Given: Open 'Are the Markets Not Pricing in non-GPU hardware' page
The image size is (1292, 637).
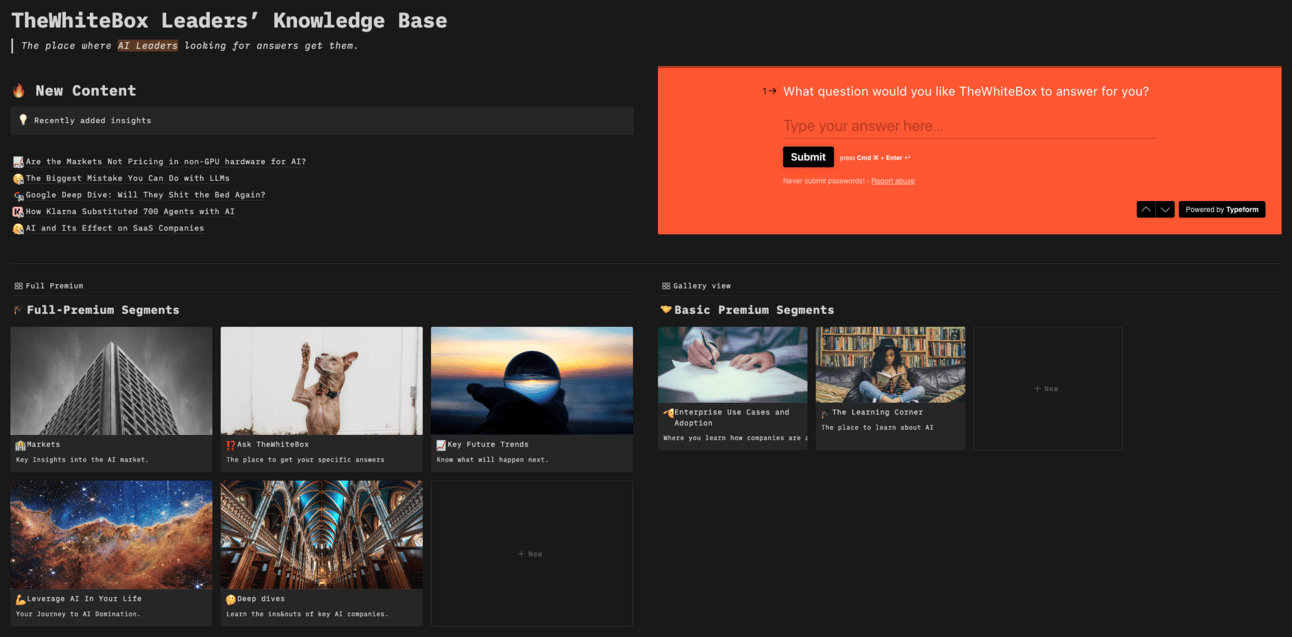Looking at the screenshot, I should [x=166, y=161].
